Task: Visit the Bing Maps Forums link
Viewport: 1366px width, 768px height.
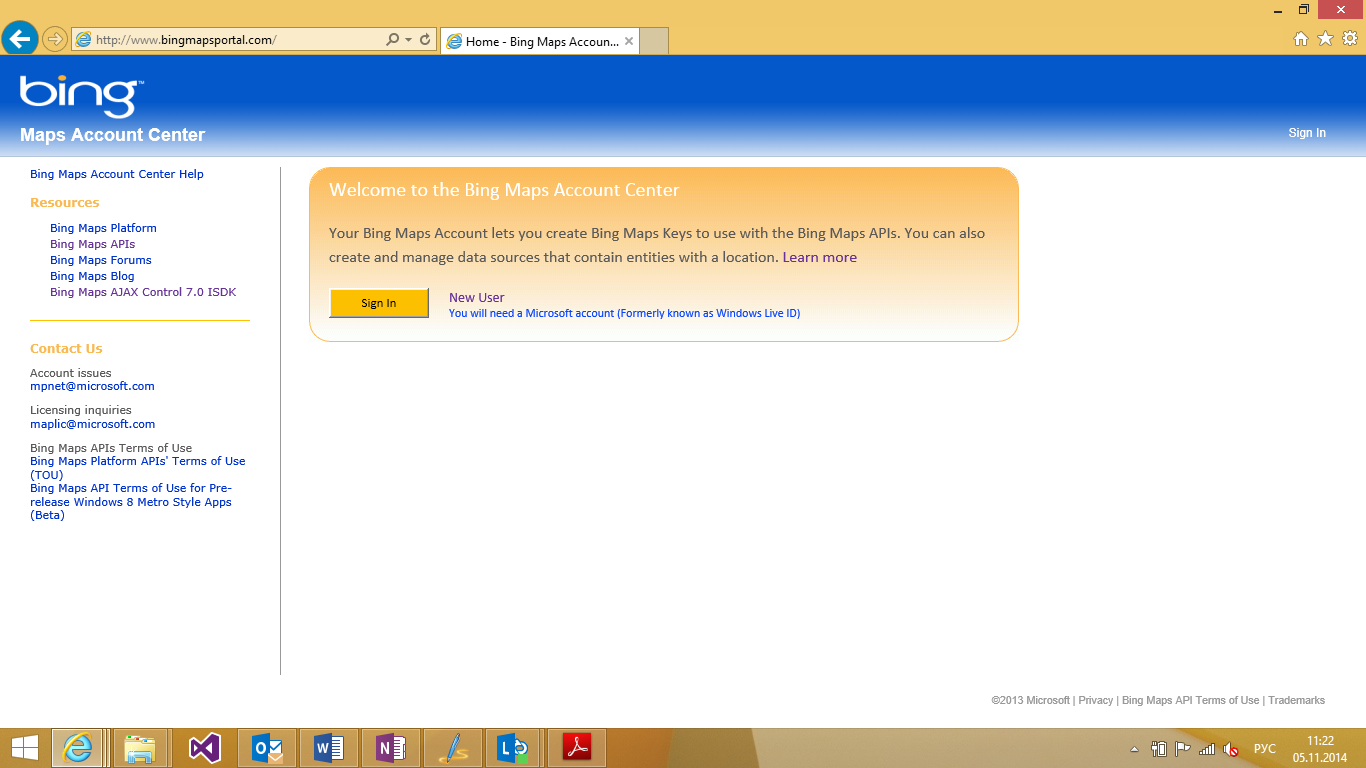Action: pos(101,260)
